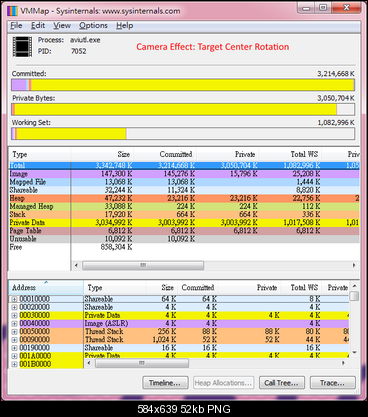Expand the 00190000 Shareable entry
This screenshot has height=417, width=368.
coord(14,348)
